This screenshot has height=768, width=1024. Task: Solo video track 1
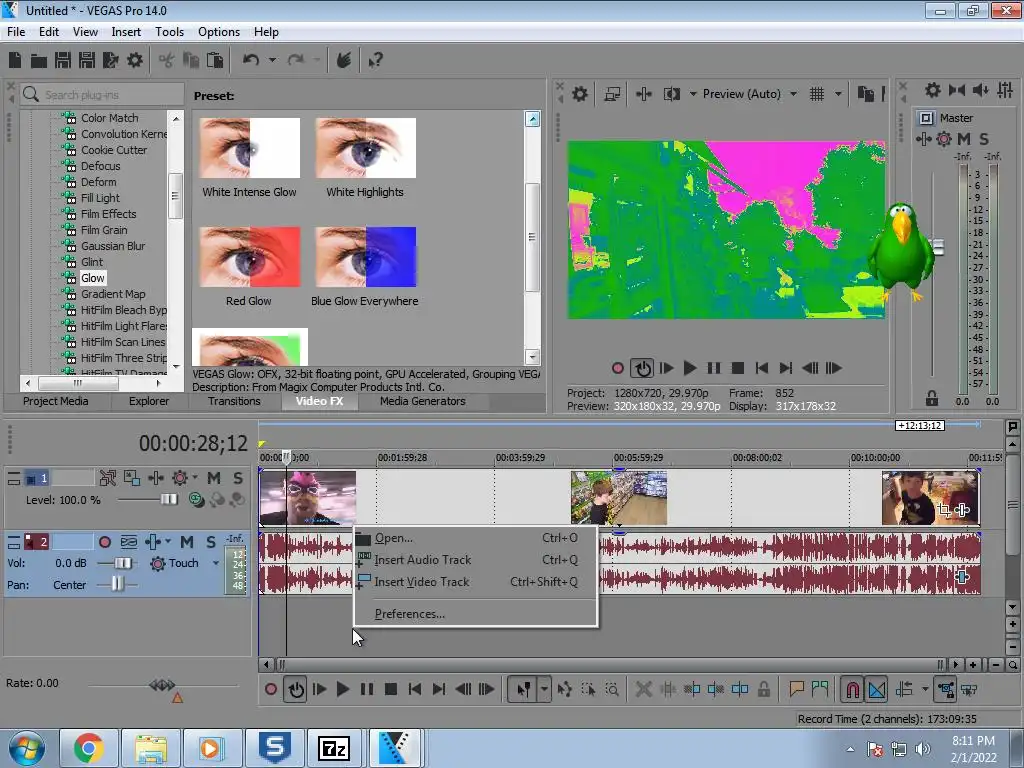click(238, 478)
